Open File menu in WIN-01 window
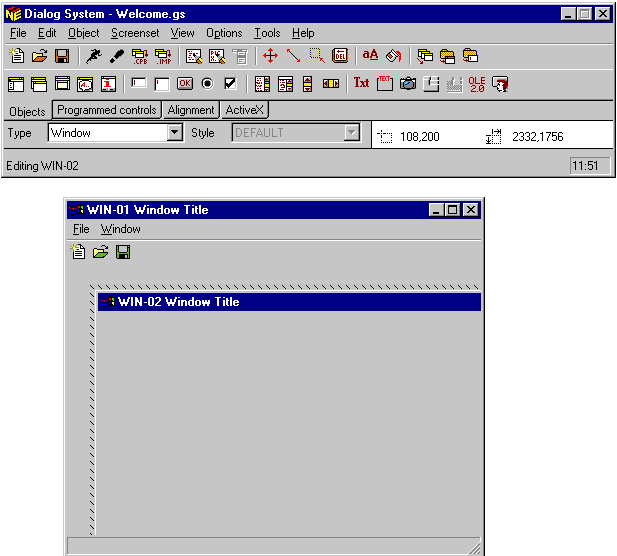Image resolution: width=617 pixels, height=556 pixels. [x=81, y=229]
